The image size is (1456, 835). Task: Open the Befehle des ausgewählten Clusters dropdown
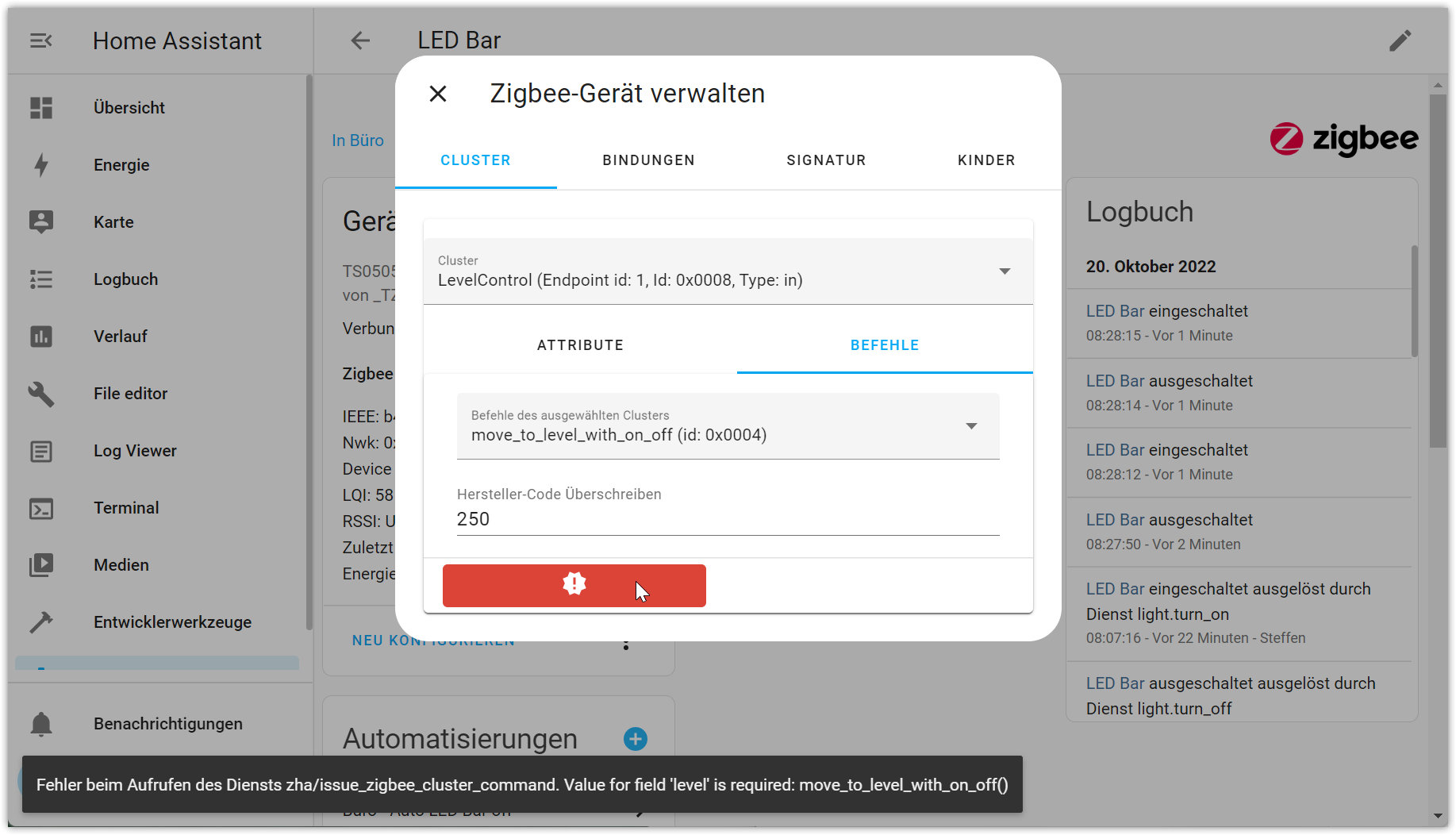(971, 426)
